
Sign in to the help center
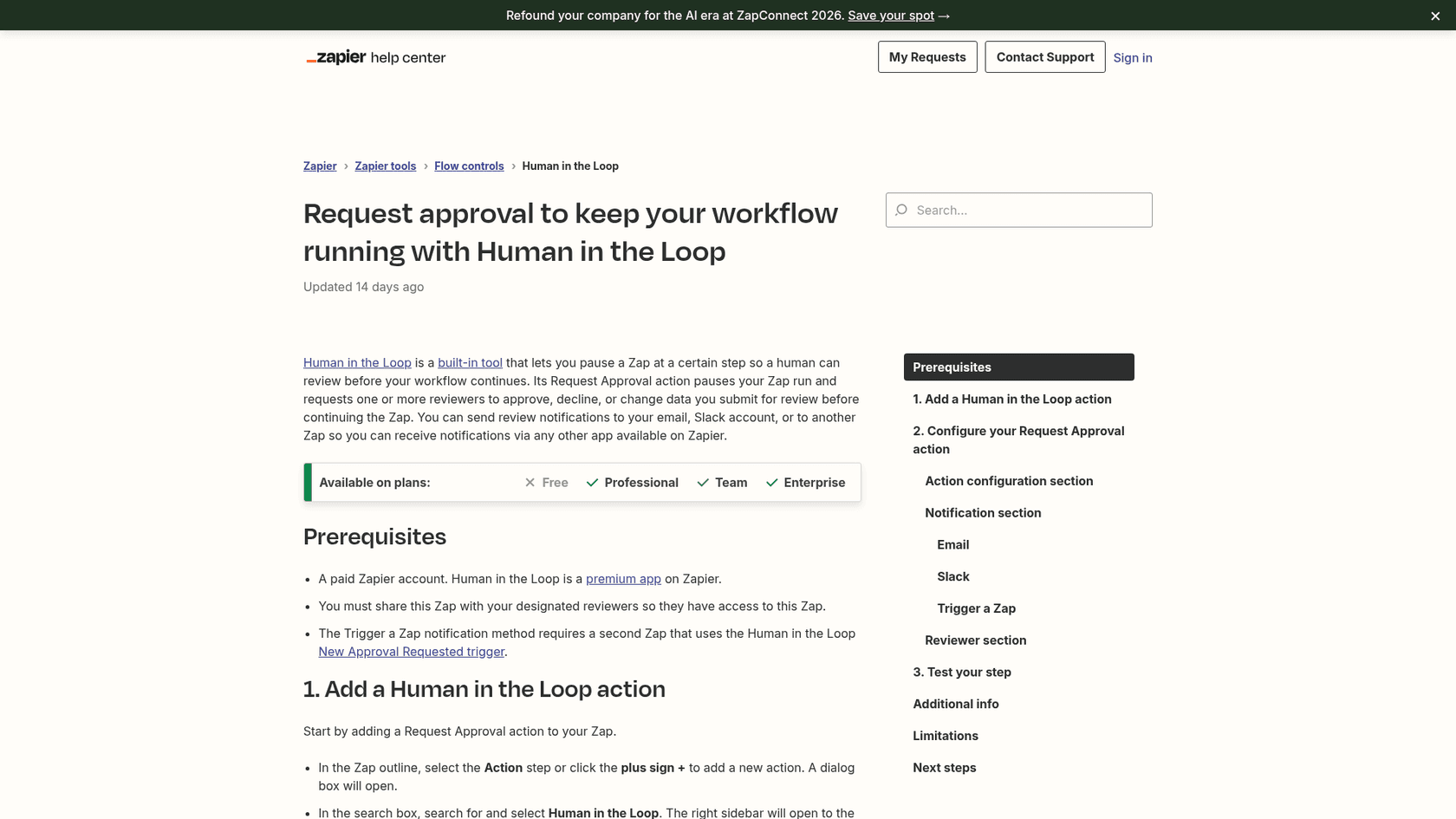(x=1133, y=58)
